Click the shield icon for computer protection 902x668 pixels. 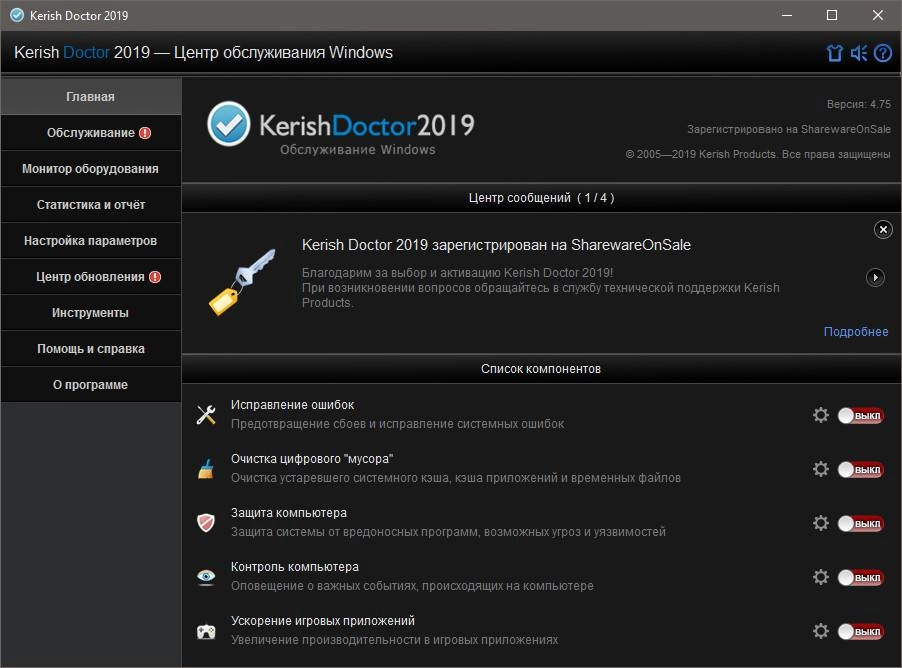tap(206, 522)
